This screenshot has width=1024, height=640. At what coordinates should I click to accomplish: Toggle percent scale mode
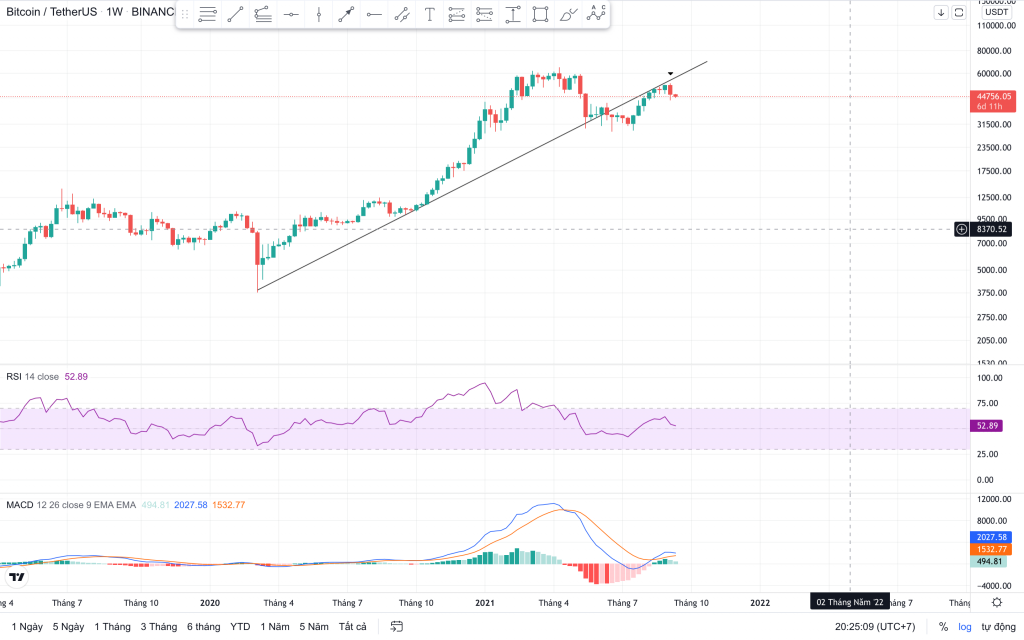[x=943, y=627]
